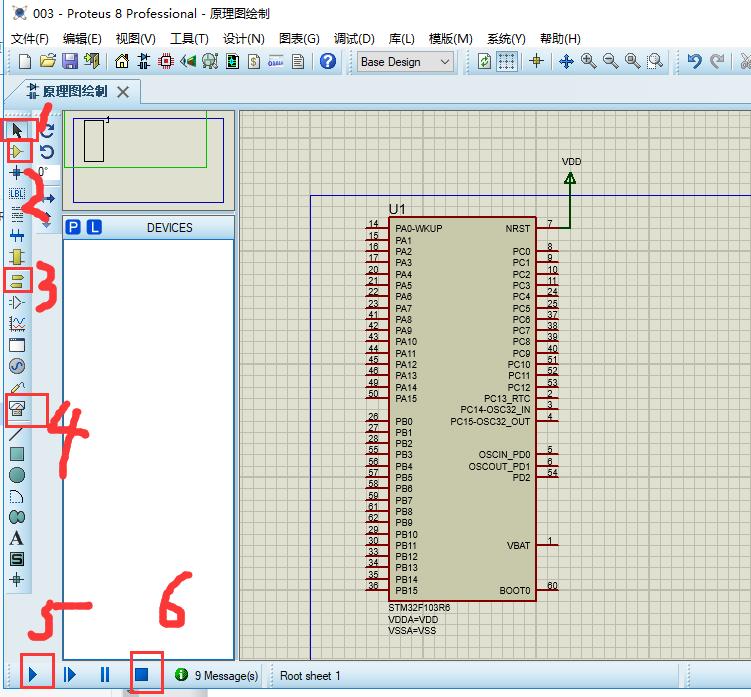The height and width of the screenshot is (697, 751).
Task: Choose the Junction Dot tool
Action: click(x=17, y=172)
